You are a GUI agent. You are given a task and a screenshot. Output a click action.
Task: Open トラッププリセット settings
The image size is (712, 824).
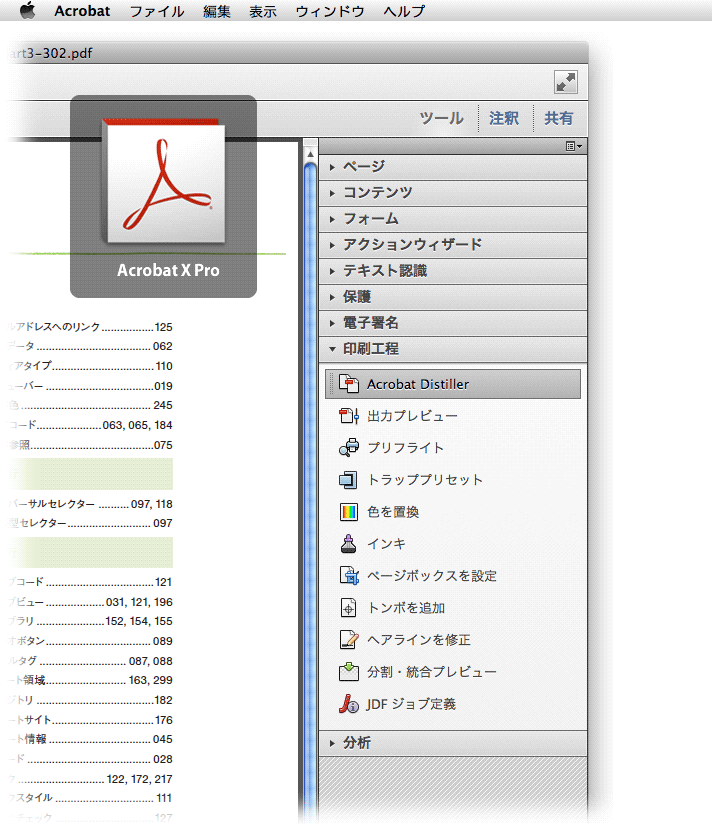pyautogui.click(x=411, y=480)
